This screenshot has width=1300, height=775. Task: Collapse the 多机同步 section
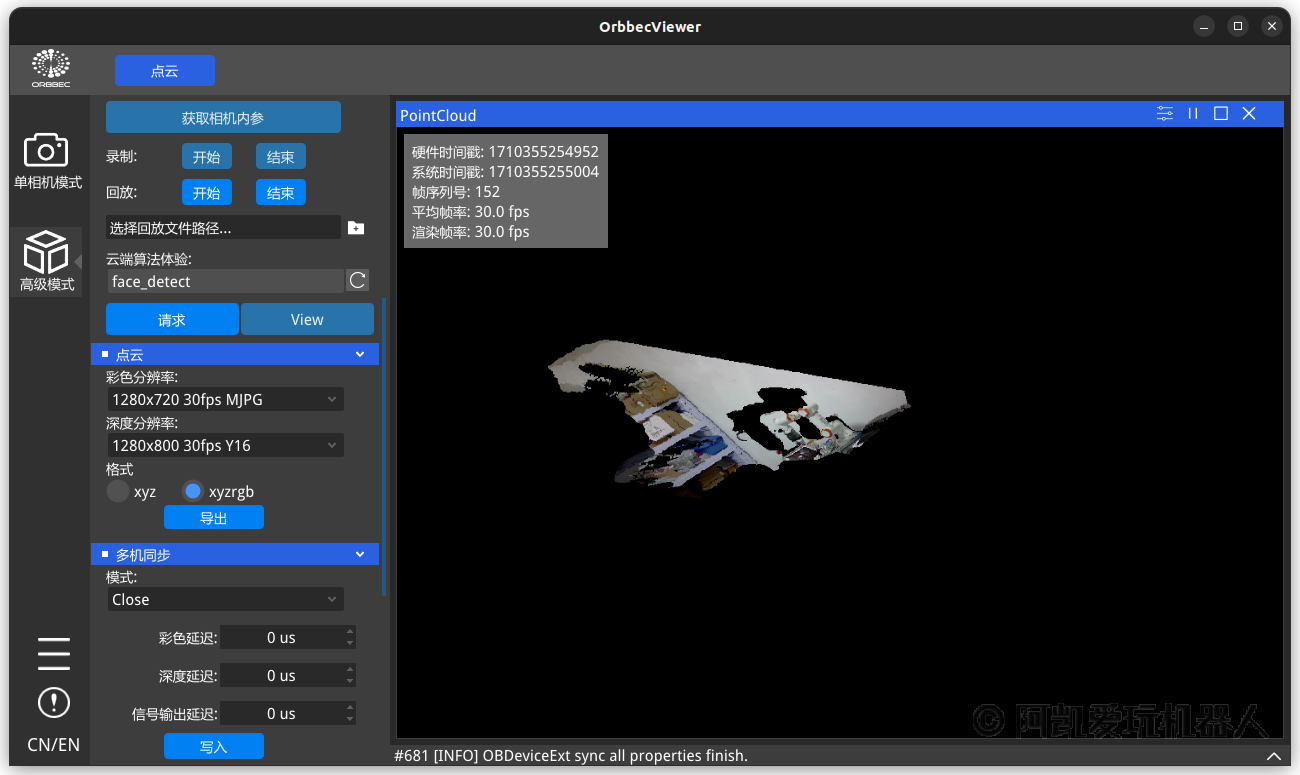coord(360,555)
